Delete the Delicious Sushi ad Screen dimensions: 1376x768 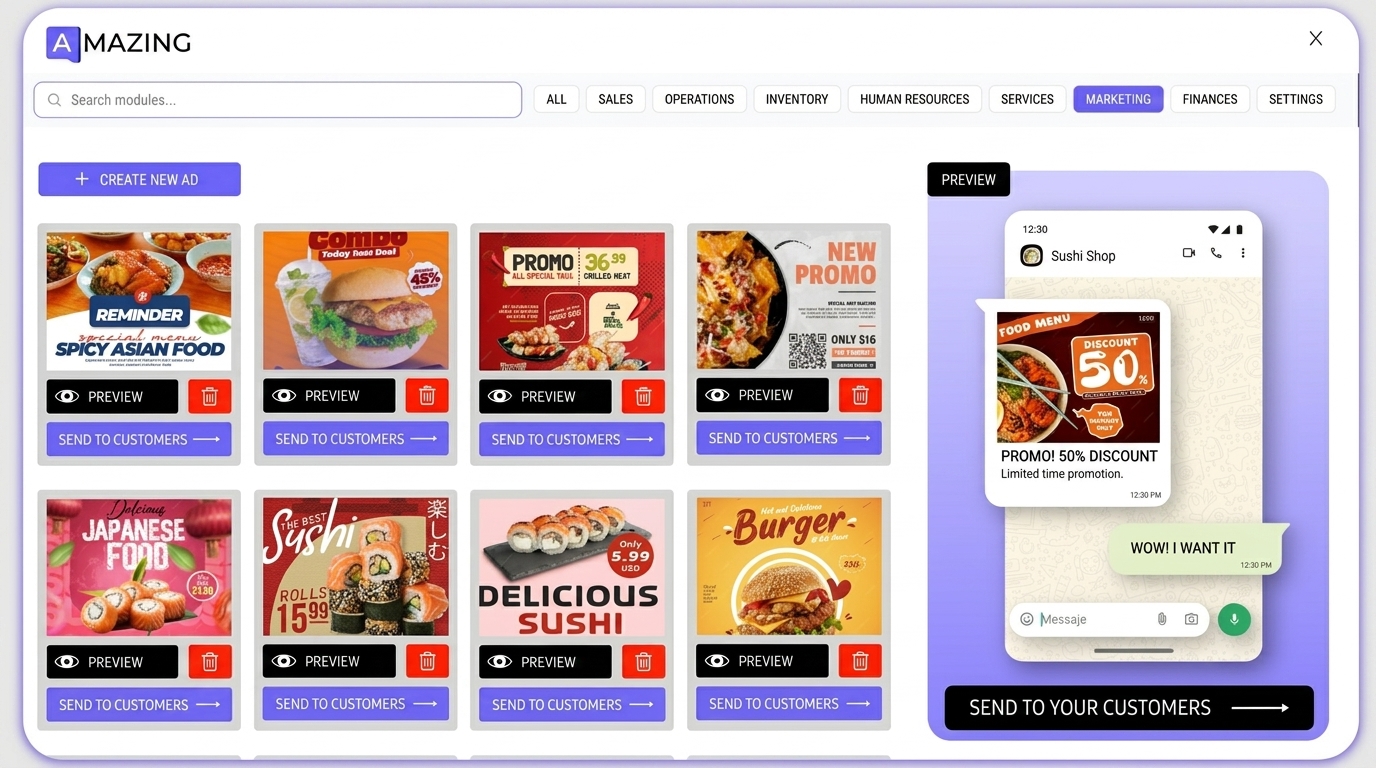(643, 662)
